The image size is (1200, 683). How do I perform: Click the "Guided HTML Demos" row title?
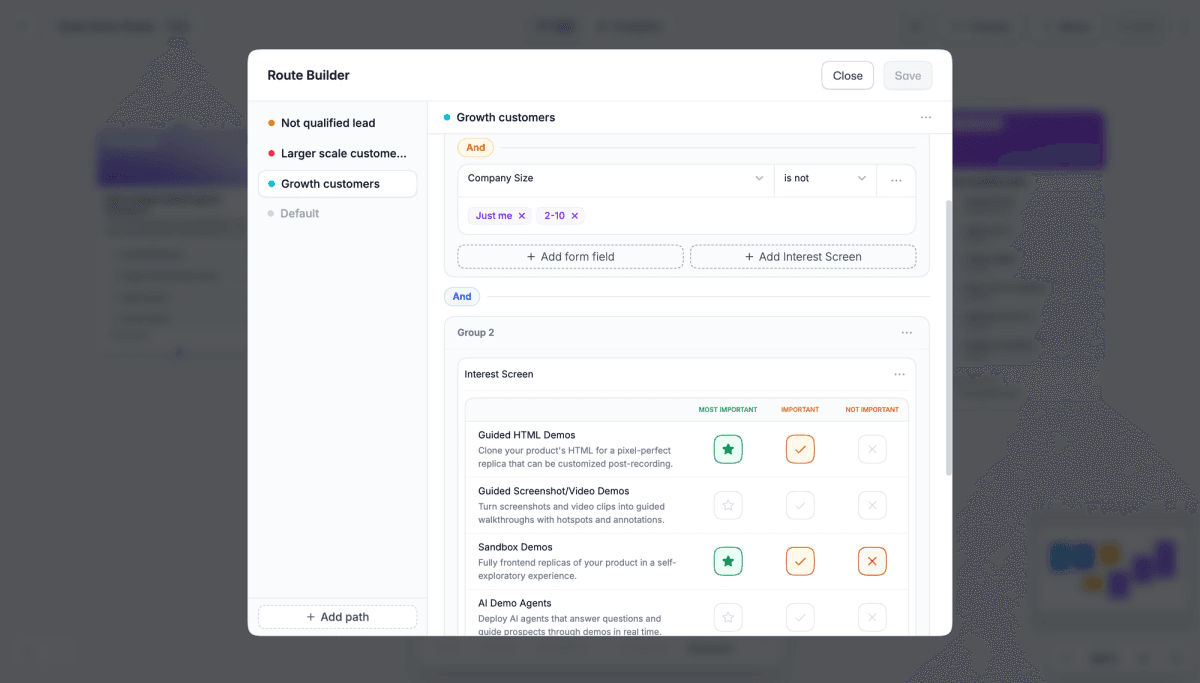pyautogui.click(x=527, y=435)
